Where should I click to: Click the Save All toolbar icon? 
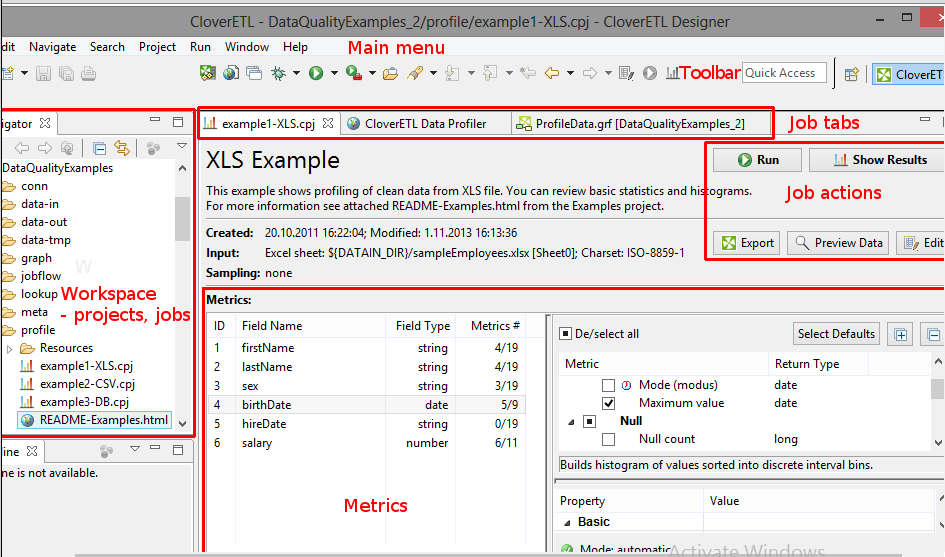pos(66,74)
